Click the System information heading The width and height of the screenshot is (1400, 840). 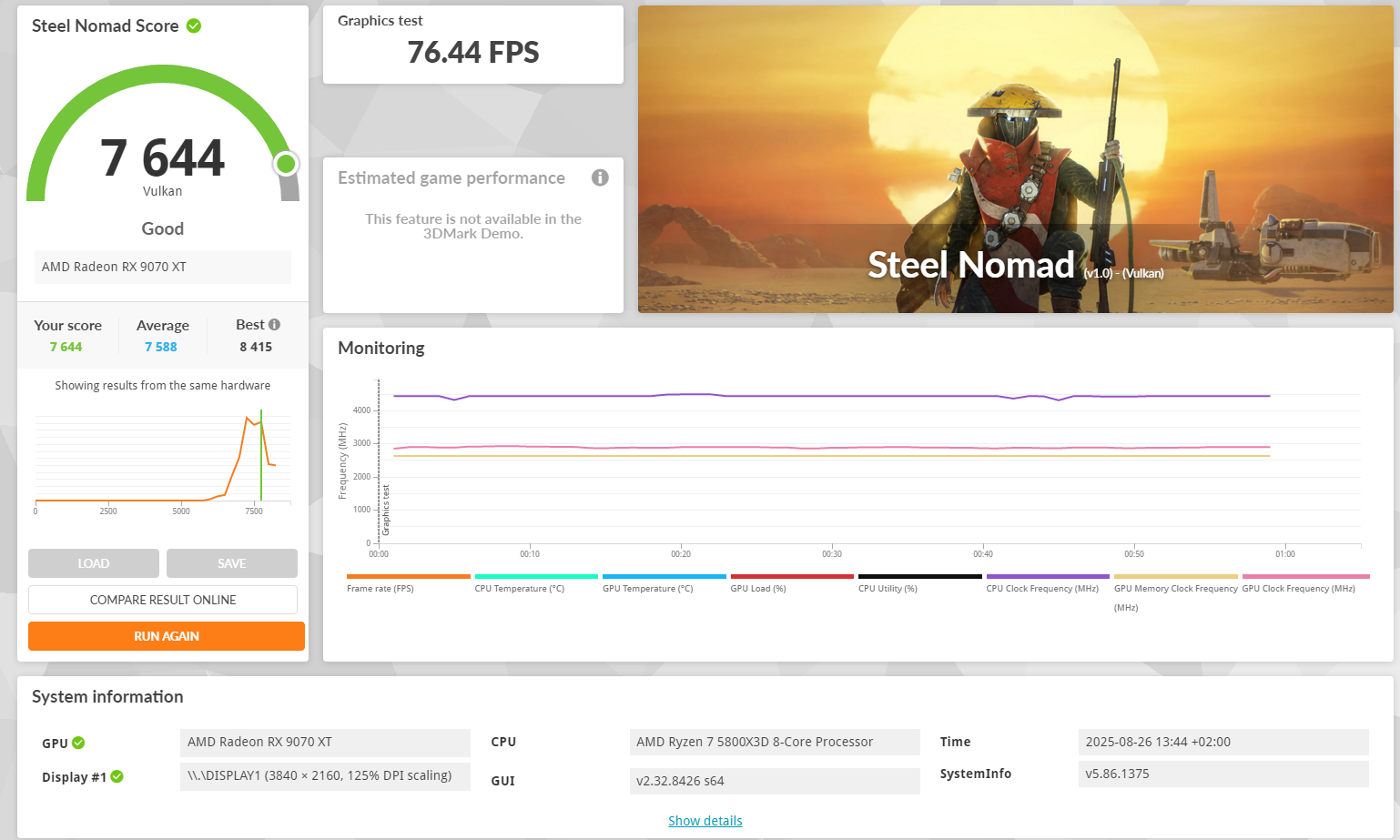tap(107, 696)
